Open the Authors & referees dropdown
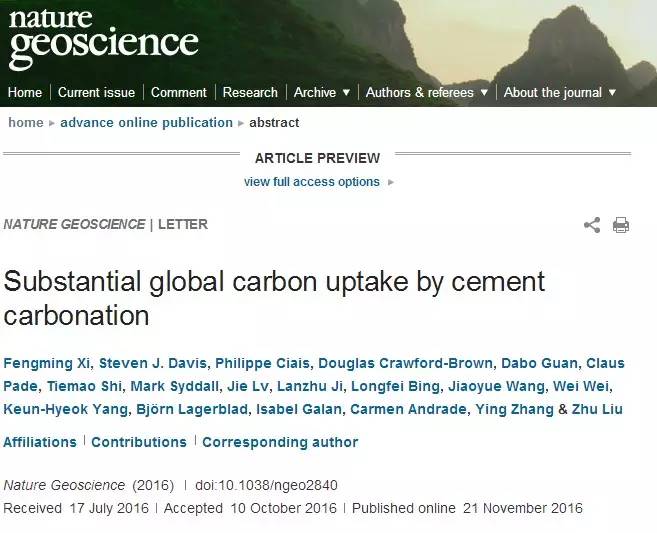The height and width of the screenshot is (533, 657). pyautogui.click(x=427, y=92)
